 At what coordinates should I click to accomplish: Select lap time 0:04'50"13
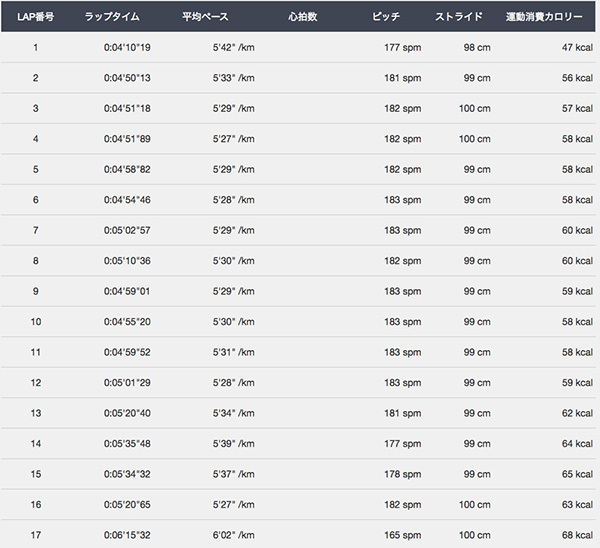tap(127, 78)
